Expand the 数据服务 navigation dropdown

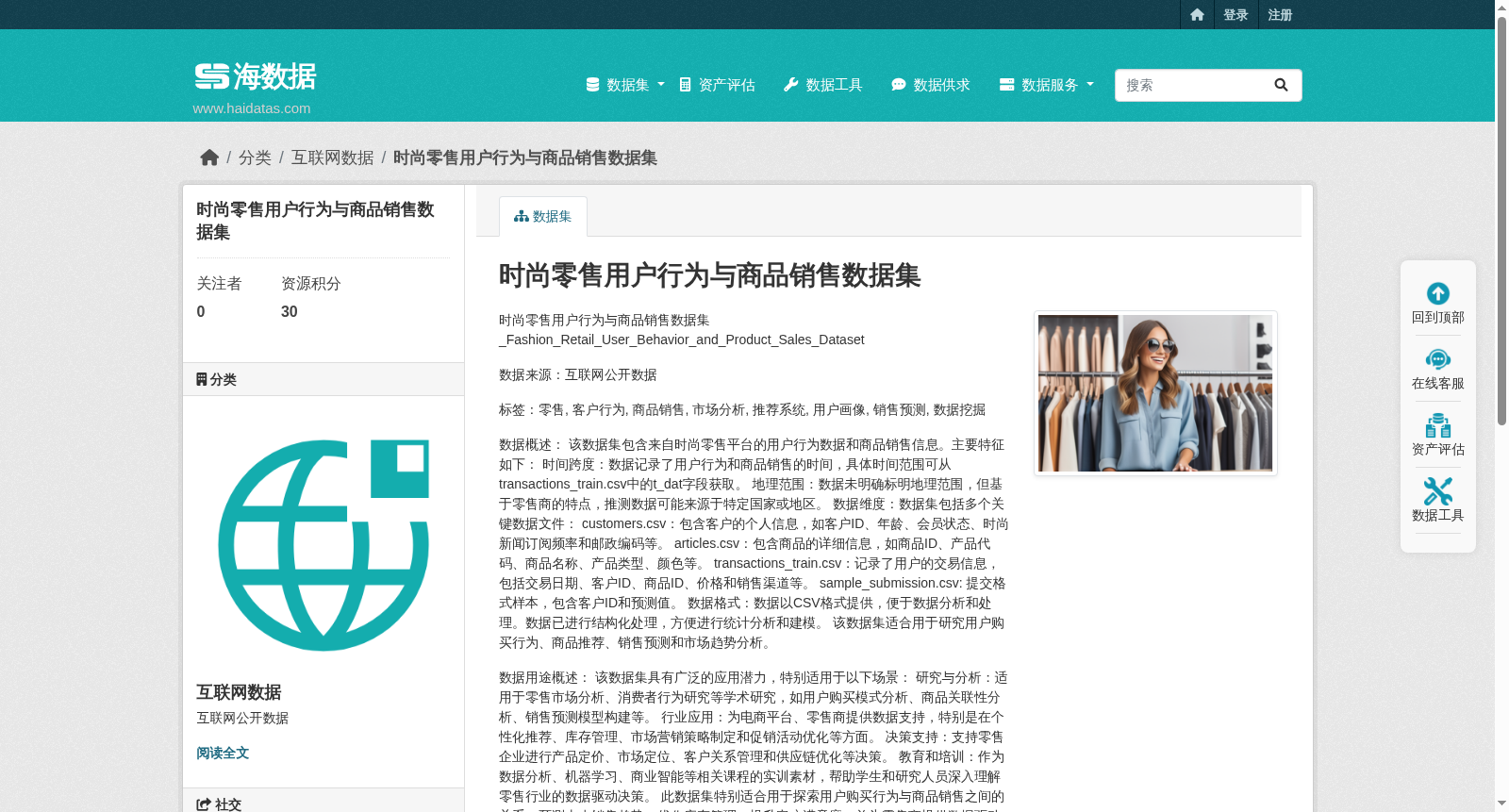coord(1047,85)
